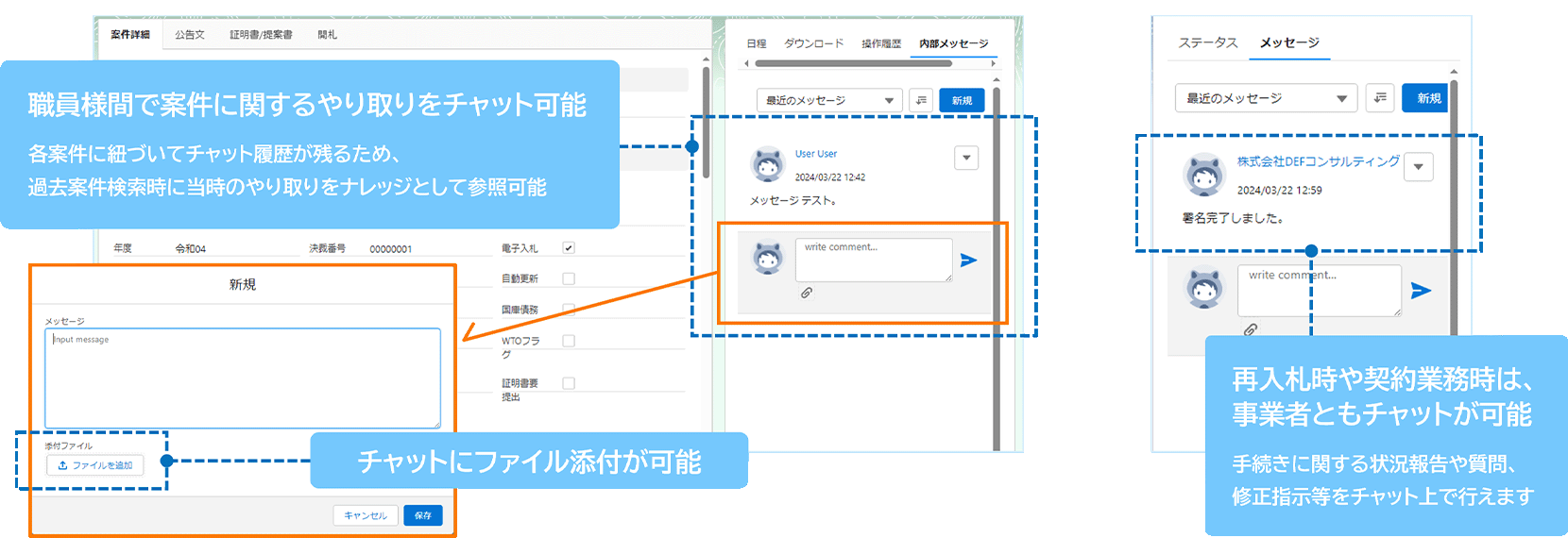Click the User User avatar icon

(768, 165)
